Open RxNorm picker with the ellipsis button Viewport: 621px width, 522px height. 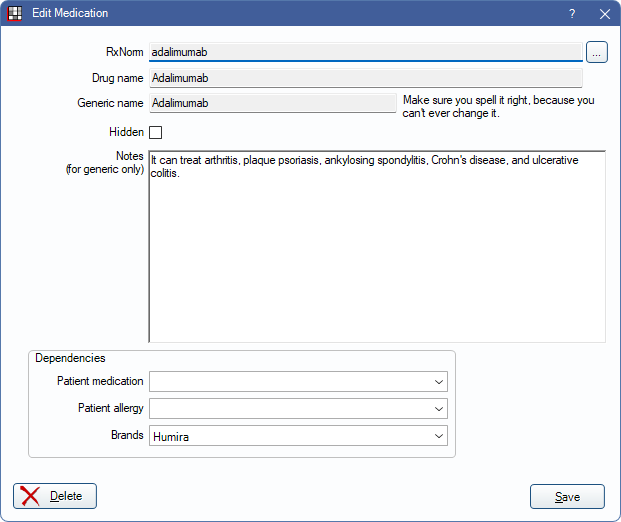click(597, 52)
